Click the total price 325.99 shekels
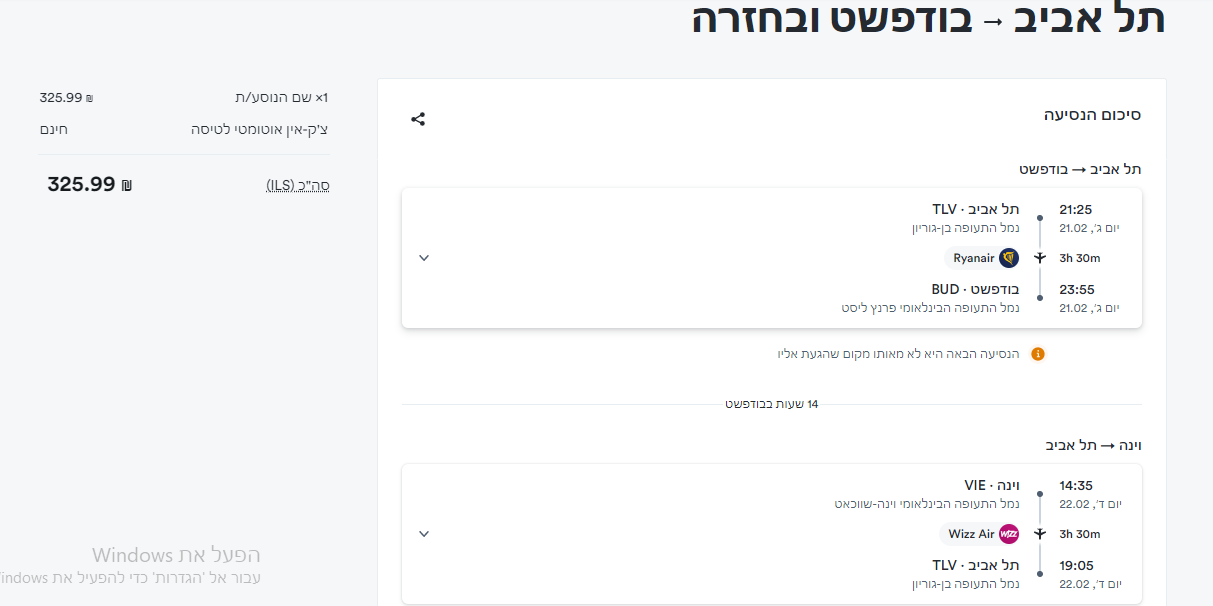The height and width of the screenshot is (606, 1213). [89, 185]
